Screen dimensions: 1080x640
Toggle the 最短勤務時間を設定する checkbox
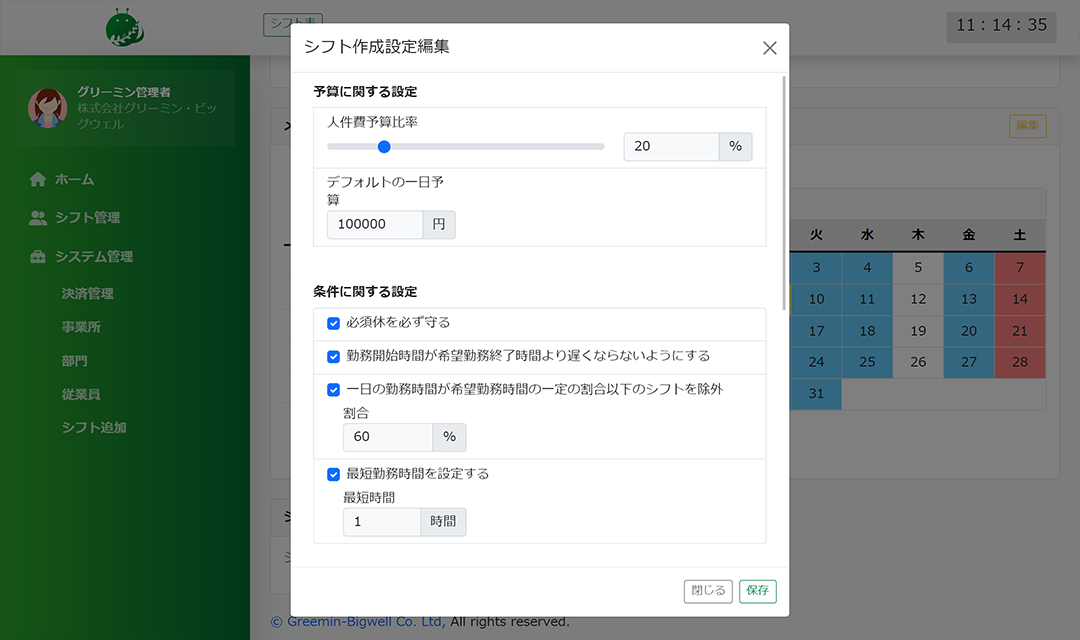point(334,474)
